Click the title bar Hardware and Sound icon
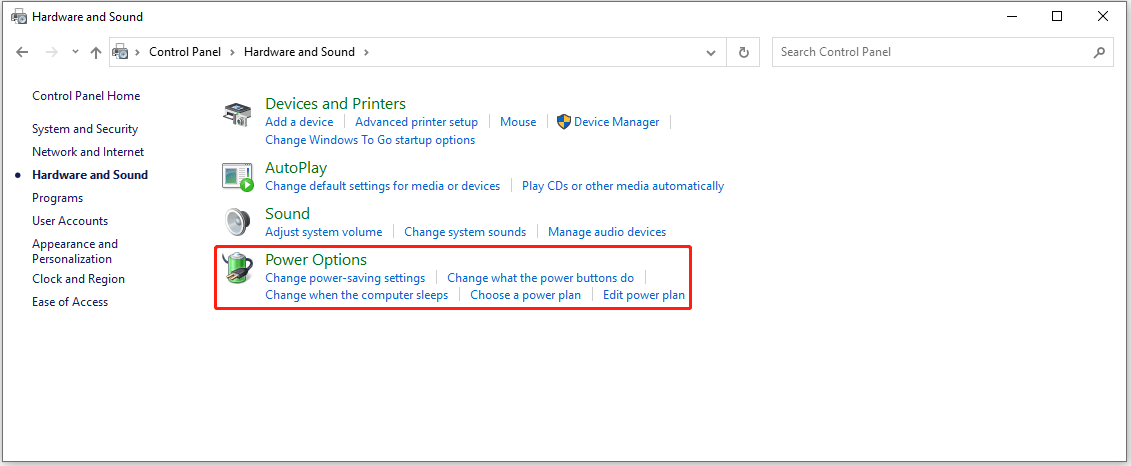This screenshot has height=466, width=1131. 19,17
